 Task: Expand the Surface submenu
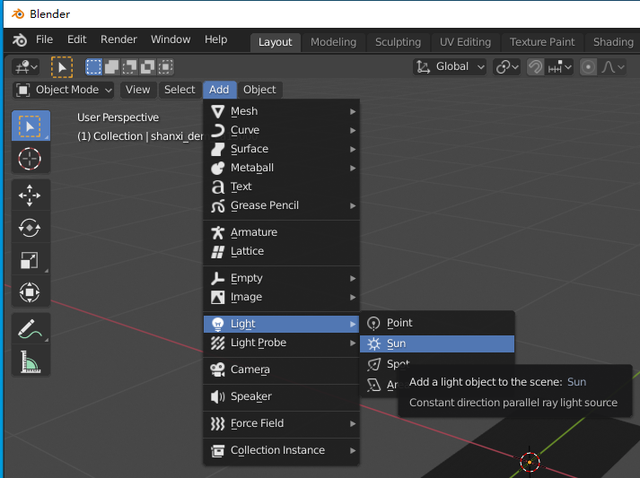click(x=282, y=149)
